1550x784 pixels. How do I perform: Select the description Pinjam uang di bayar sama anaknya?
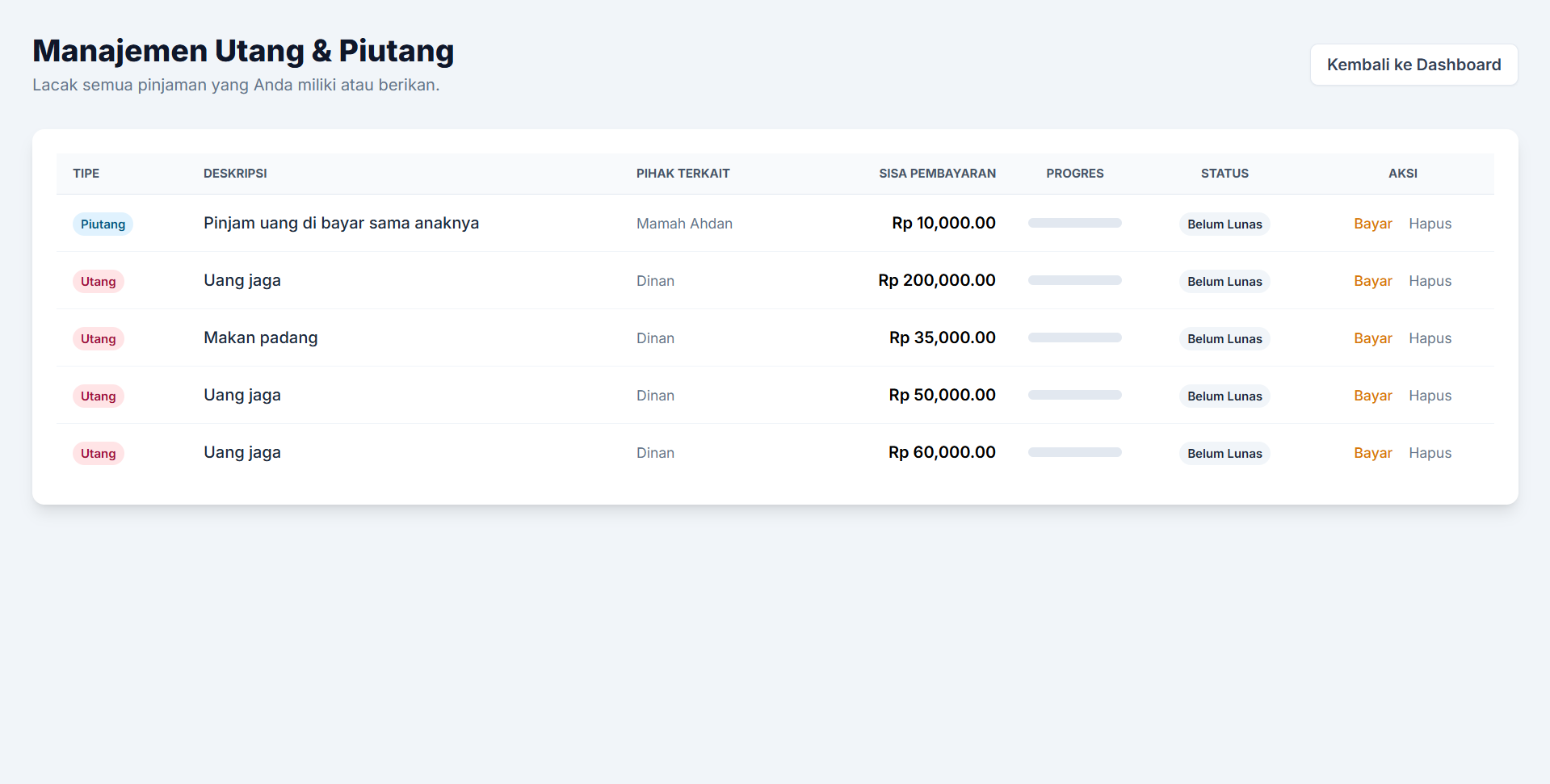tap(341, 223)
